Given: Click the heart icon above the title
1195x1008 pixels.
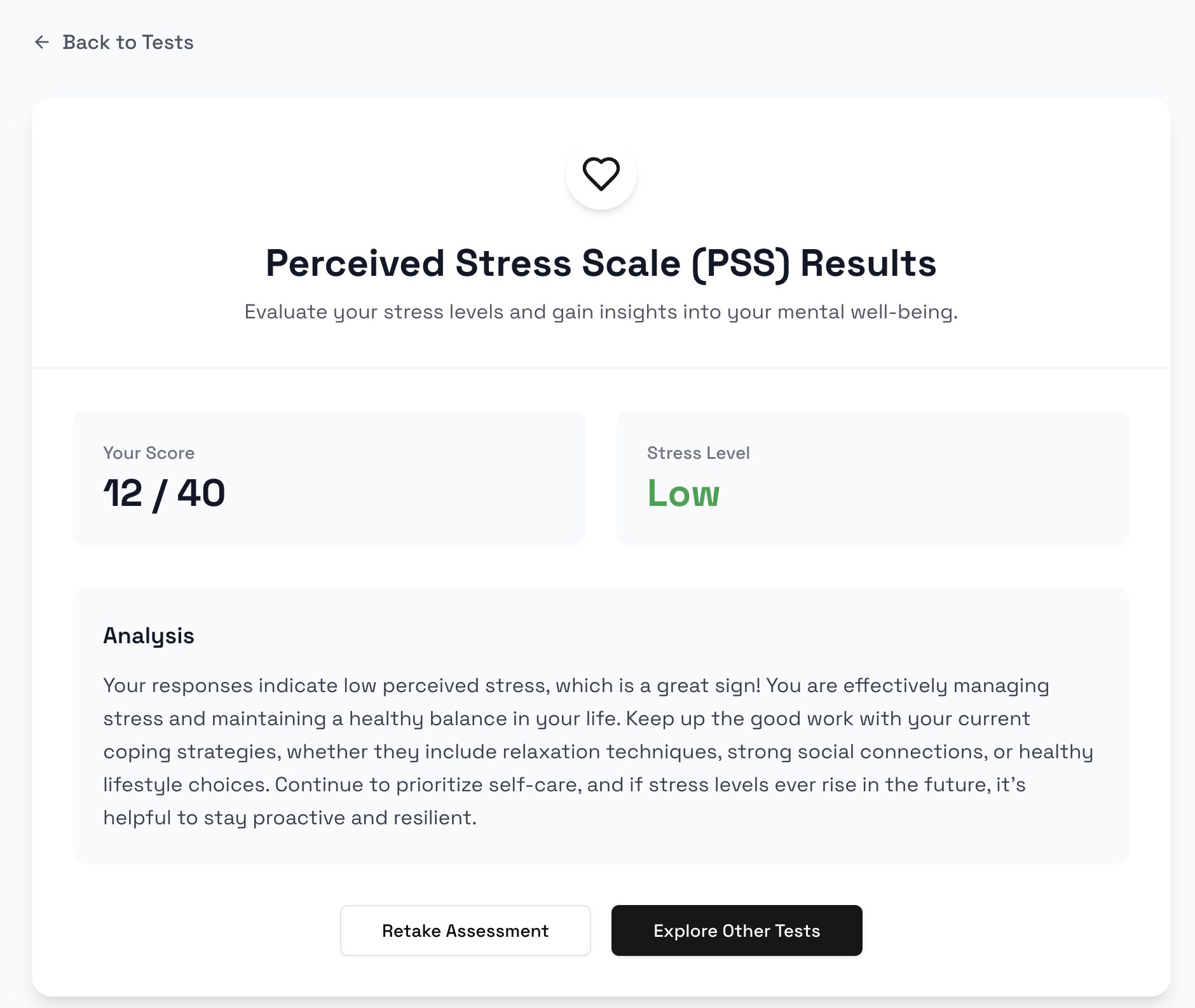Looking at the screenshot, I should 601,174.
